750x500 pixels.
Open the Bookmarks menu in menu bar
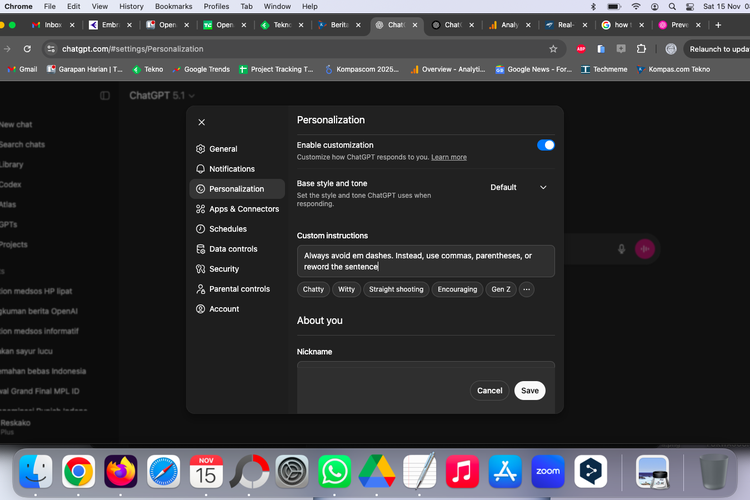coord(173,6)
